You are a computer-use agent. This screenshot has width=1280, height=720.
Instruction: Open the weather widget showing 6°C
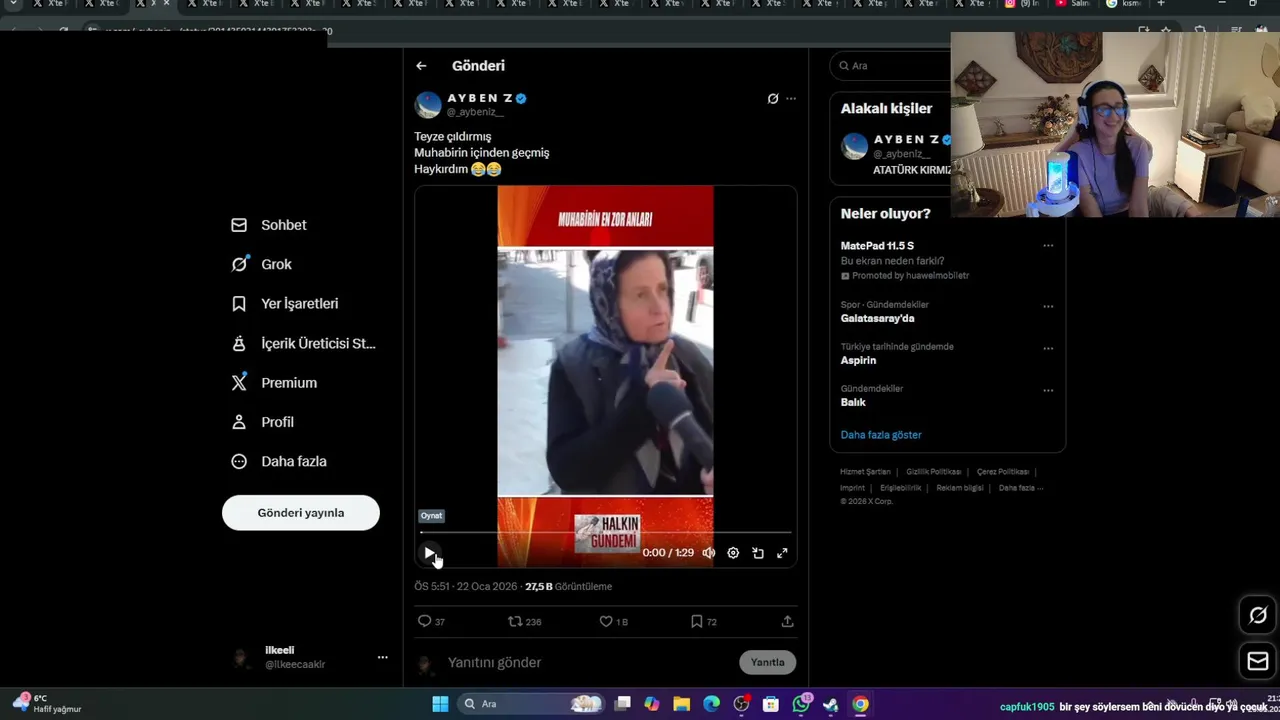48,703
